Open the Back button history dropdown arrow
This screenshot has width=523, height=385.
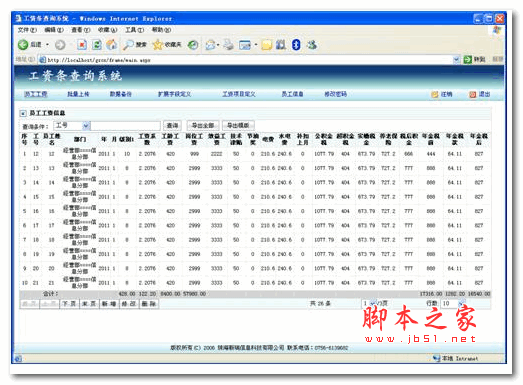pos(48,45)
